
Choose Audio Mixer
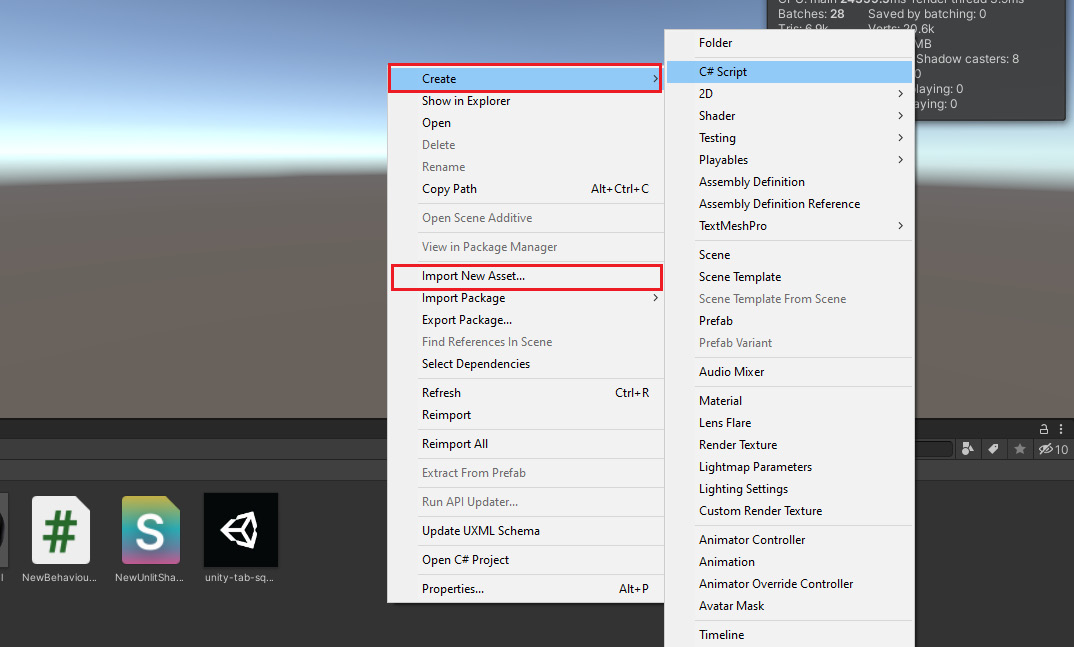pyautogui.click(x=789, y=372)
